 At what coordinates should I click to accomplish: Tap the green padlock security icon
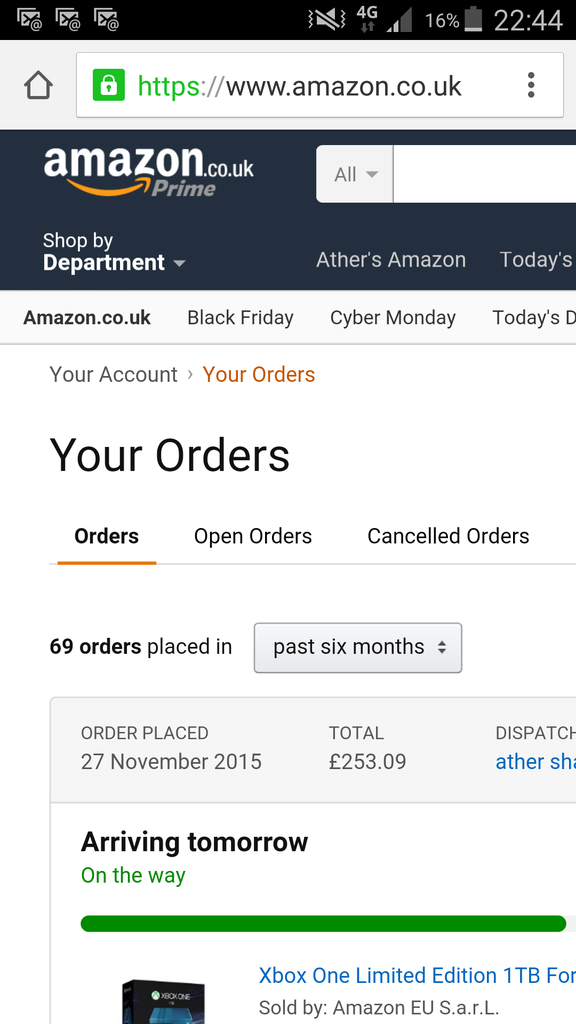pyautogui.click(x=108, y=85)
